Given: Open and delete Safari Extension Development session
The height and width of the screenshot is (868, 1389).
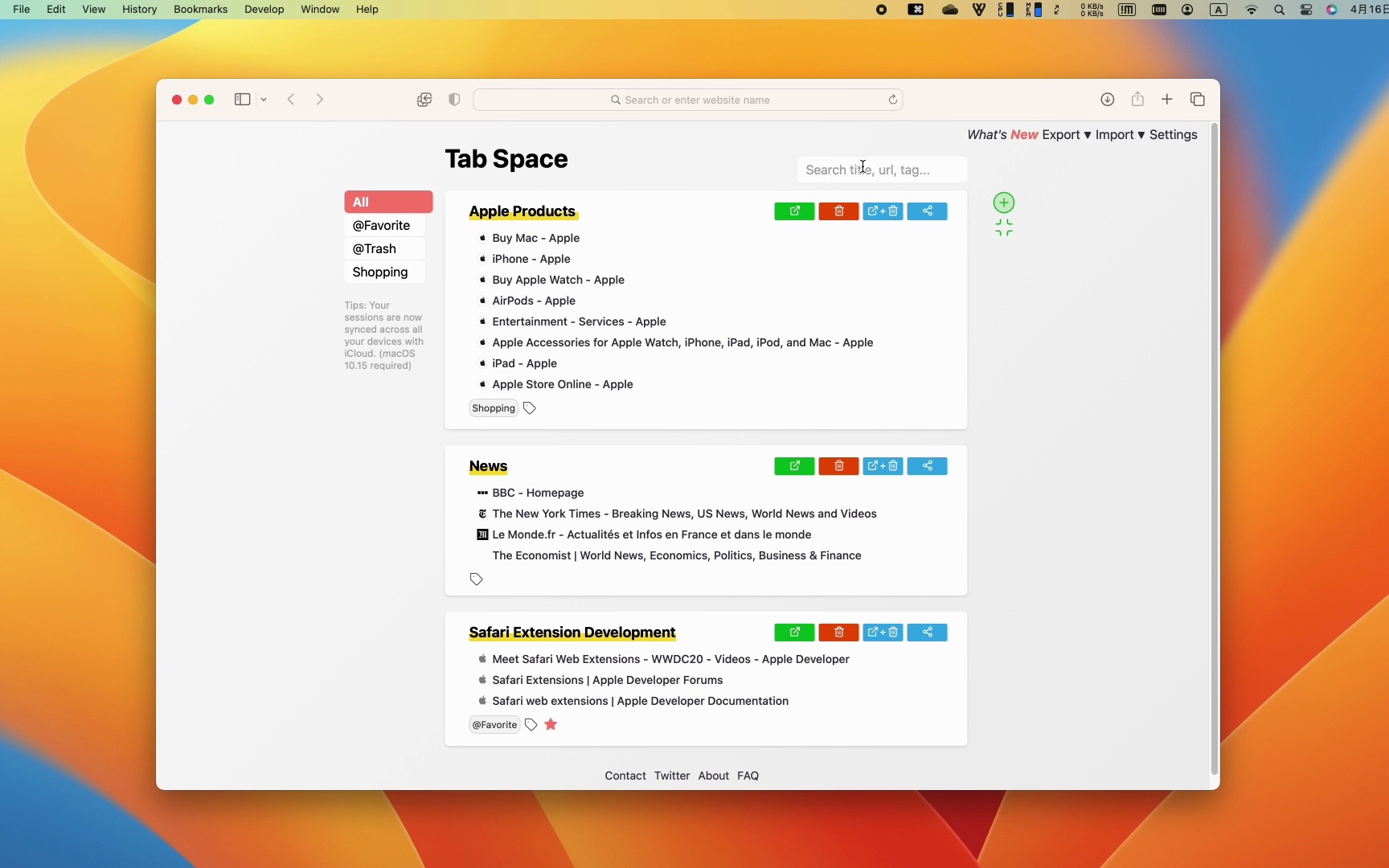Looking at the screenshot, I should (x=883, y=633).
